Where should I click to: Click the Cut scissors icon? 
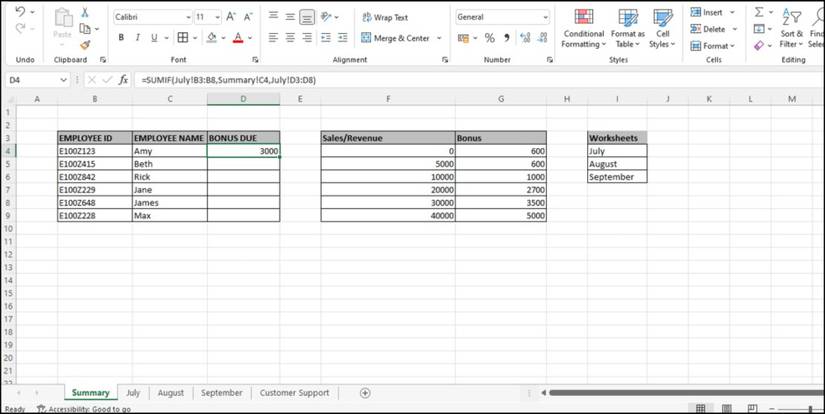point(85,13)
